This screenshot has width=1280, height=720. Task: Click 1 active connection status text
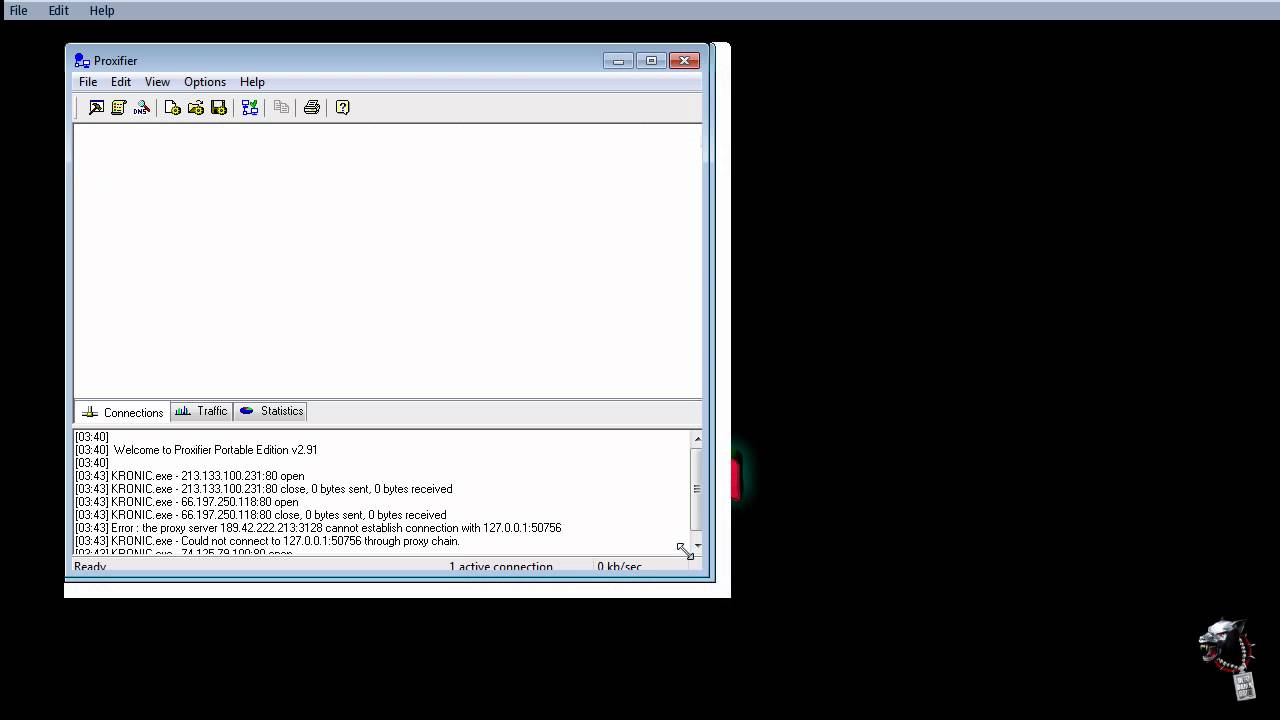click(500, 567)
